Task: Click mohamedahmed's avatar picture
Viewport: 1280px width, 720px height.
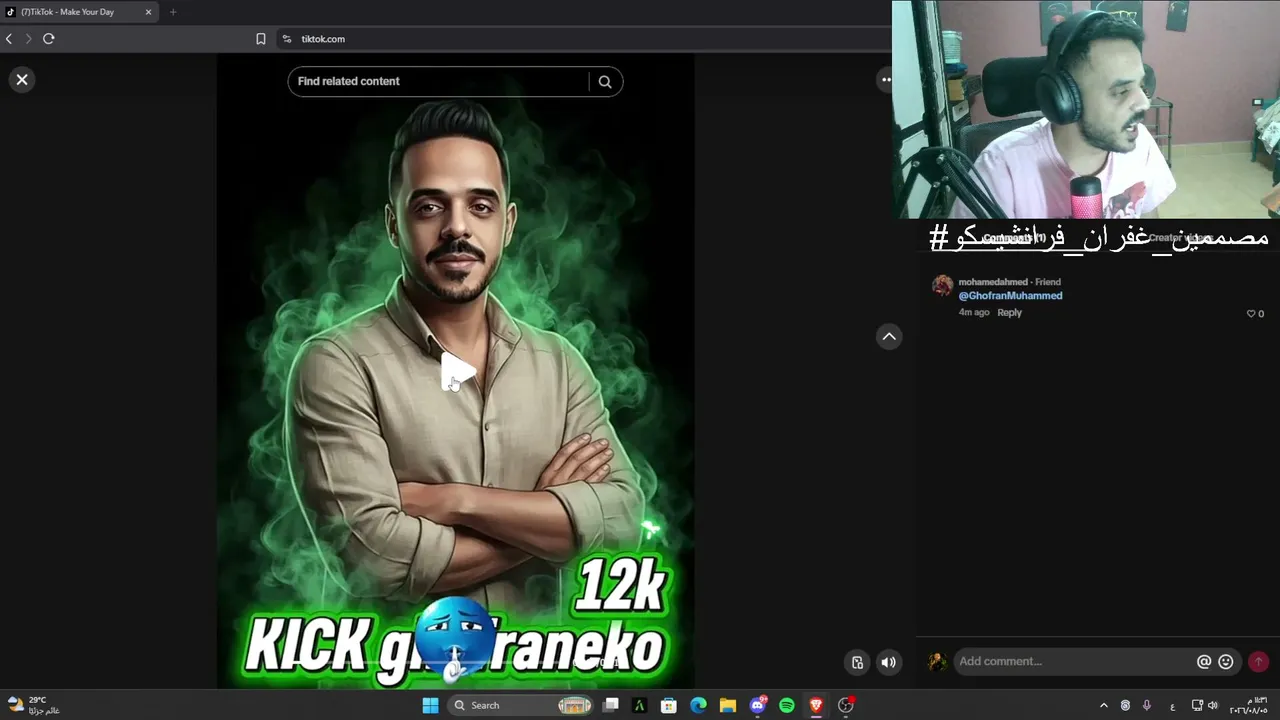Action: (942, 286)
